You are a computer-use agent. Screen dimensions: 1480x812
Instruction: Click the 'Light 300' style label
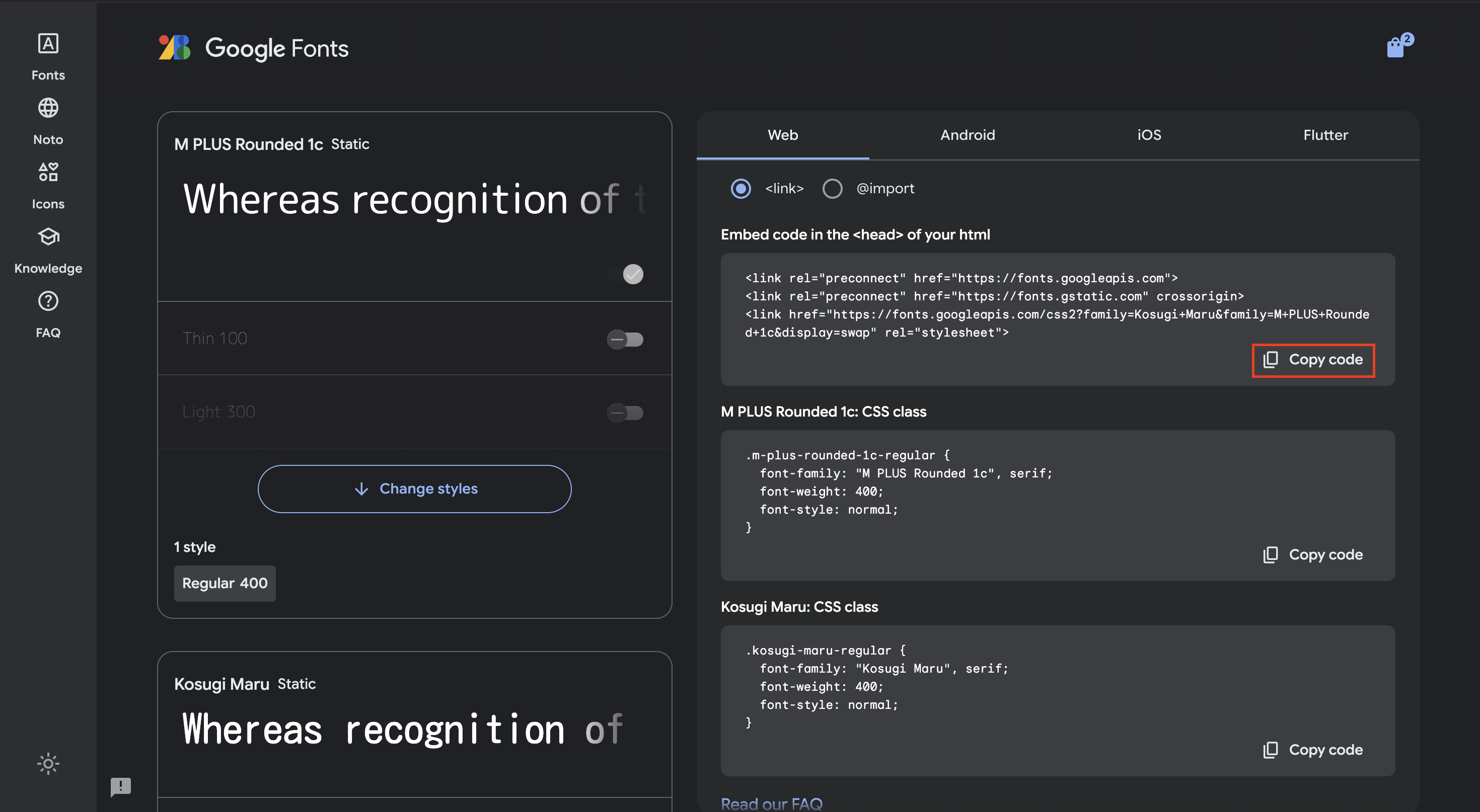218,412
